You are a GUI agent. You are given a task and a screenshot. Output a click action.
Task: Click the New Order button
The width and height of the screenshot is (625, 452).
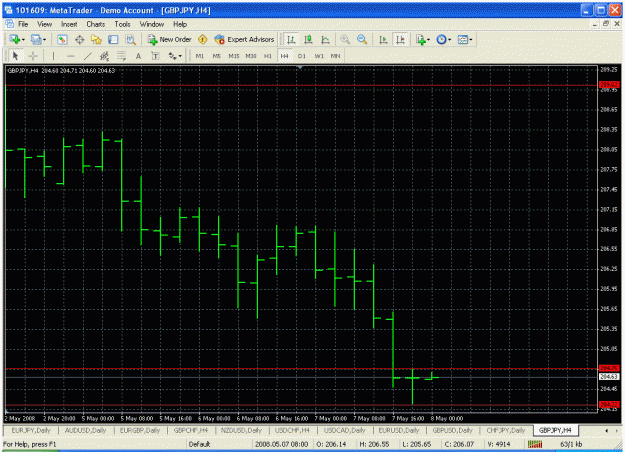(169, 39)
